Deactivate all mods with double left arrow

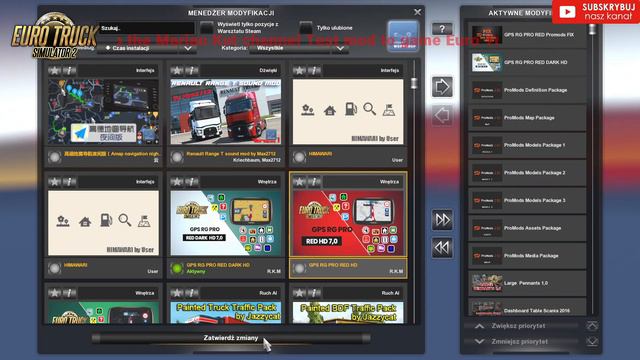point(442,247)
